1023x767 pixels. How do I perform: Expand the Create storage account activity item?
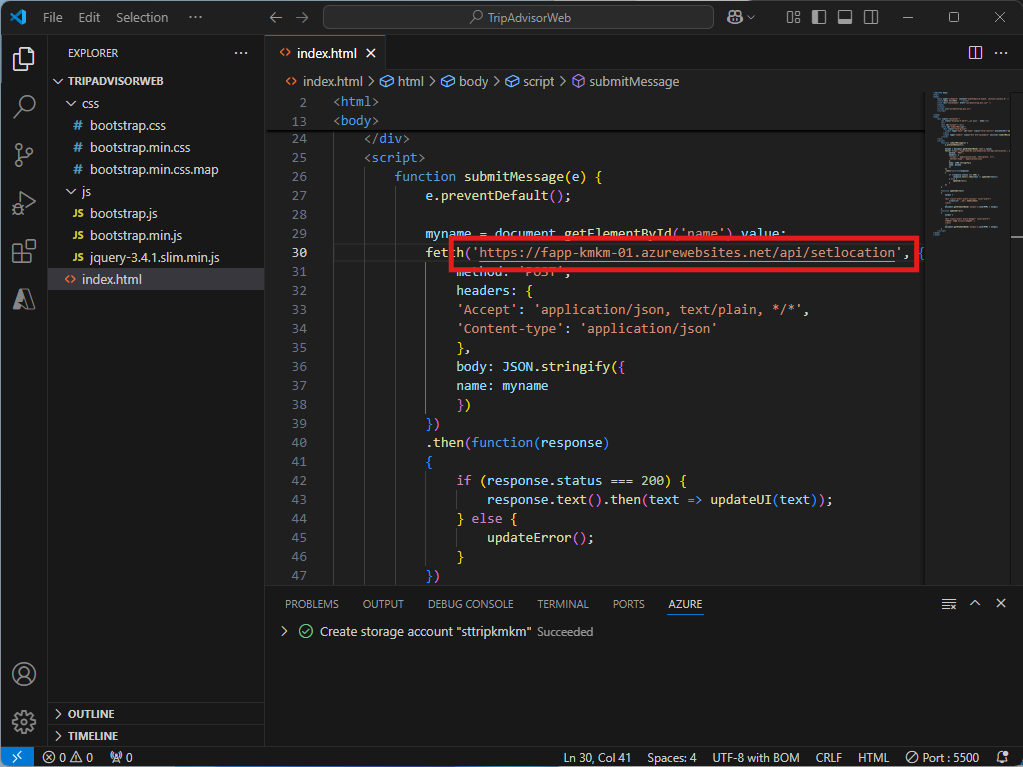(284, 631)
